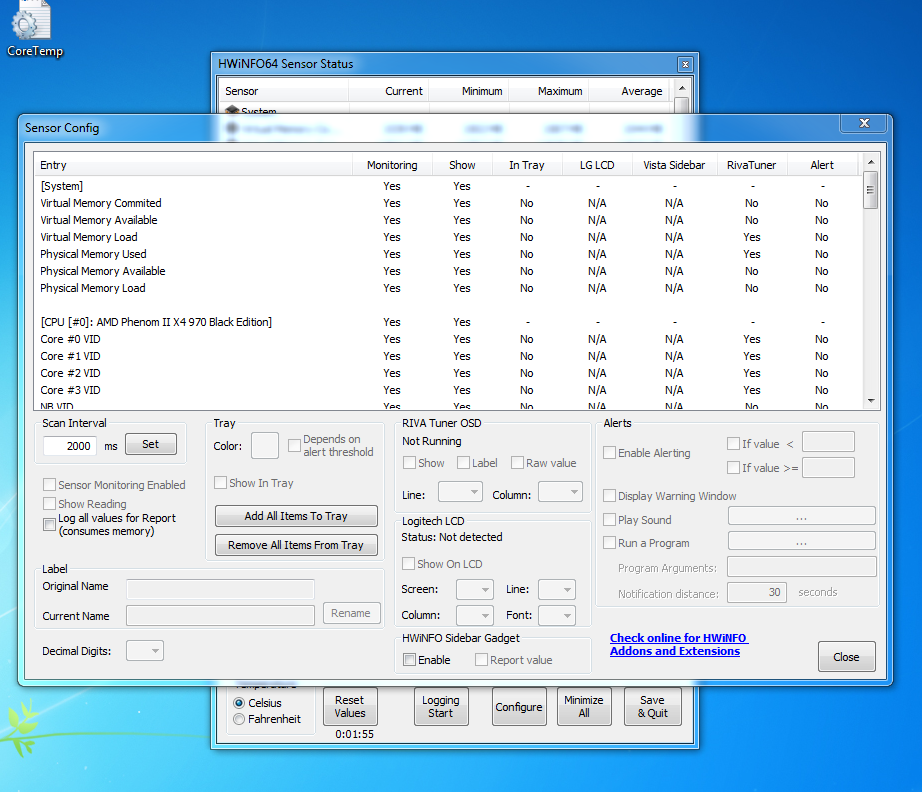
Task: Open Logitech LCD Font dropdown
Action: [557, 615]
